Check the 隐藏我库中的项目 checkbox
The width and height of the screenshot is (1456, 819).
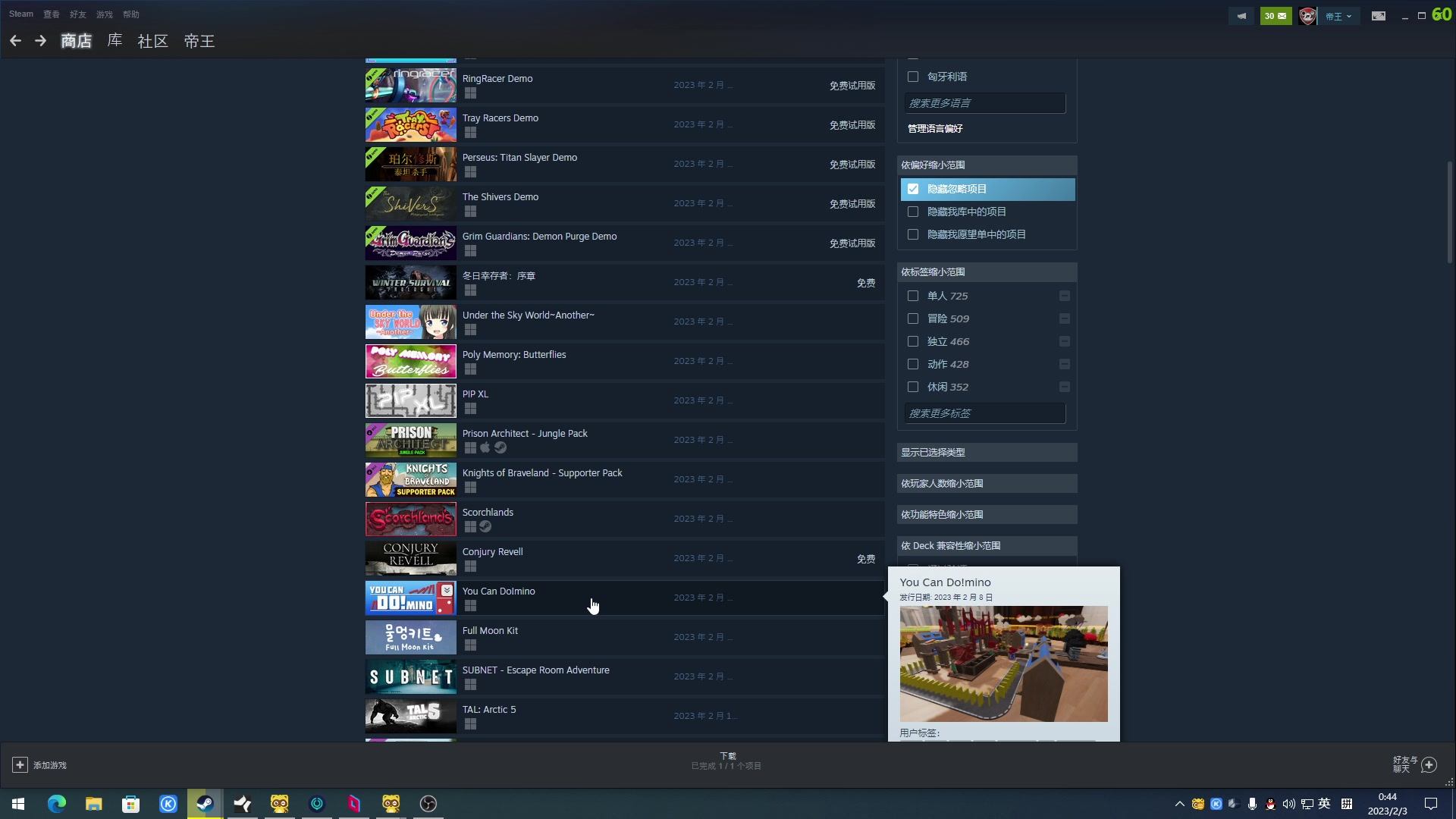[913, 212]
